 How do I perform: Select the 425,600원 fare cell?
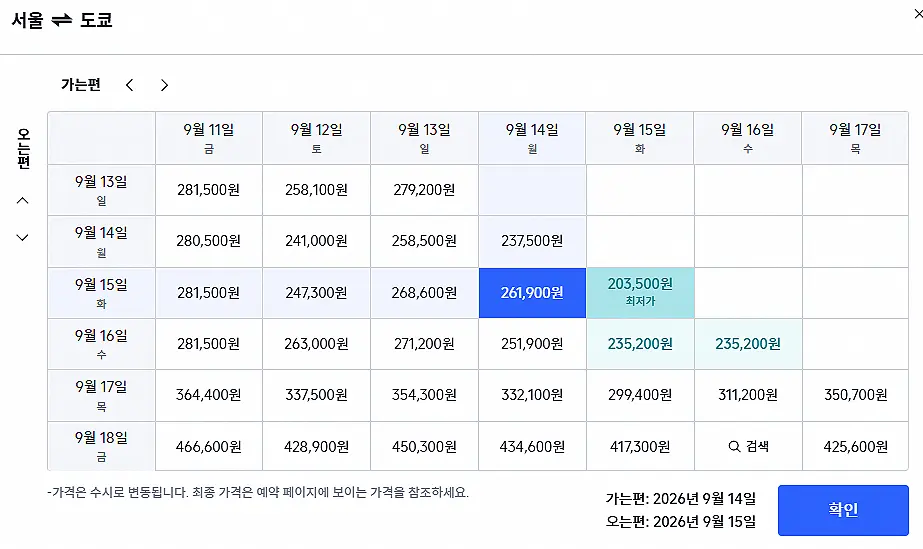(x=855, y=446)
